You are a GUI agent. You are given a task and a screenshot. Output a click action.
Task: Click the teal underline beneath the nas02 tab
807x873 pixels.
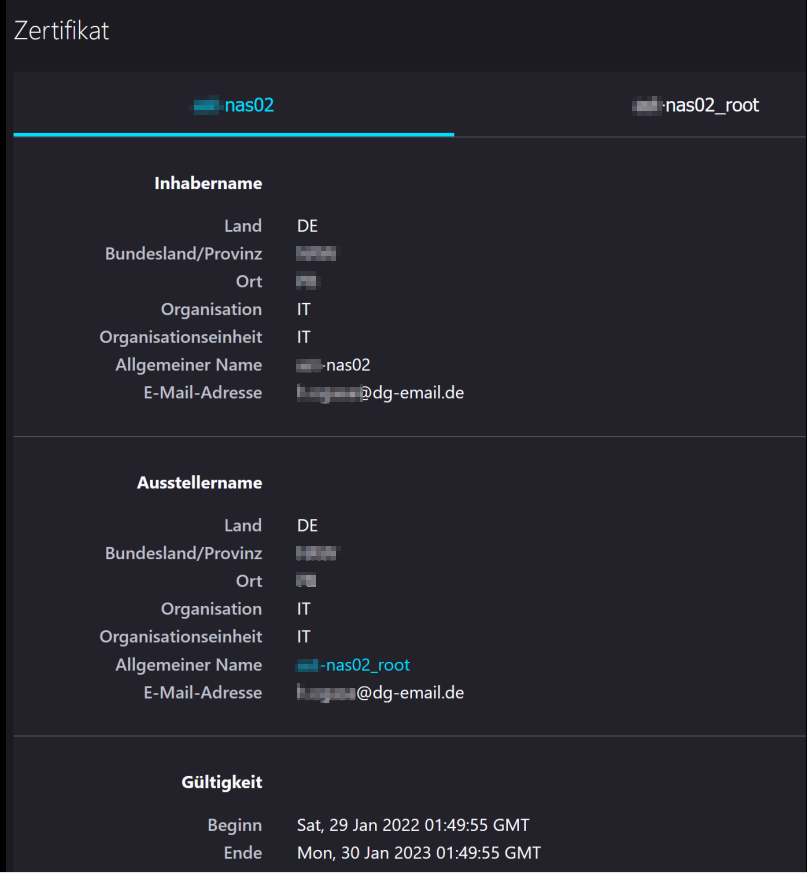[233, 133]
